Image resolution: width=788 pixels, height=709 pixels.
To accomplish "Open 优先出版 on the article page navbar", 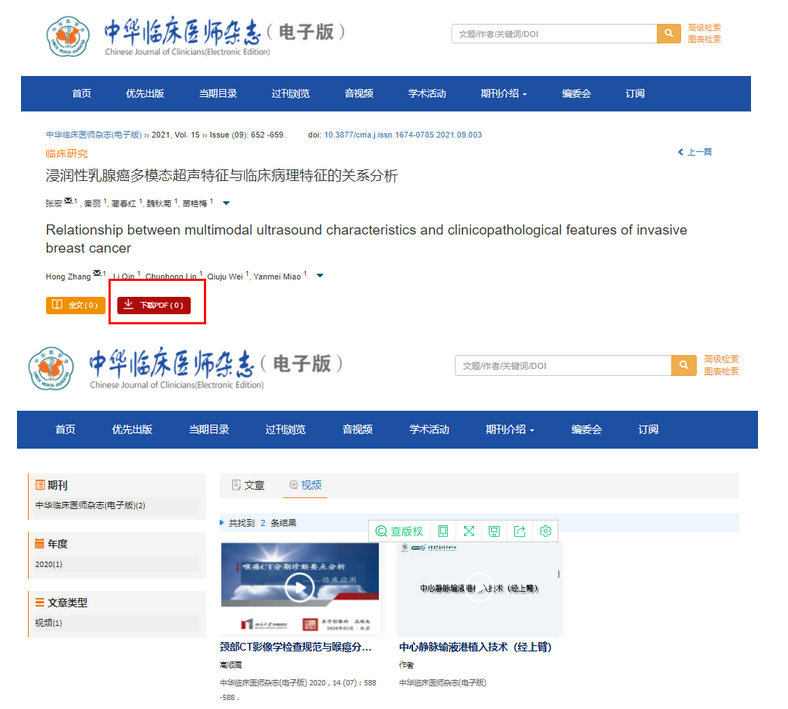I will click(145, 93).
